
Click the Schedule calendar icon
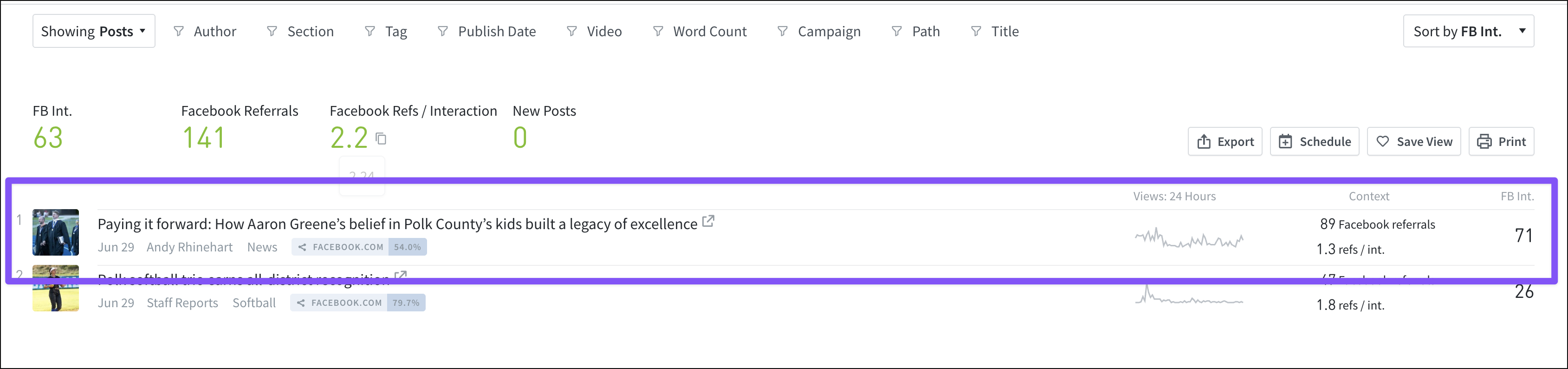1285,141
